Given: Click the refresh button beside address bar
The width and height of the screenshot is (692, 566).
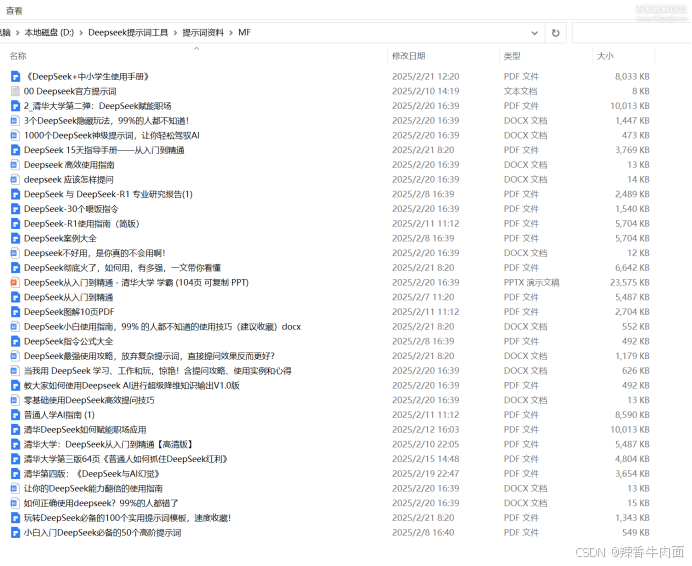Looking at the screenshot, I should pos(556,33).
